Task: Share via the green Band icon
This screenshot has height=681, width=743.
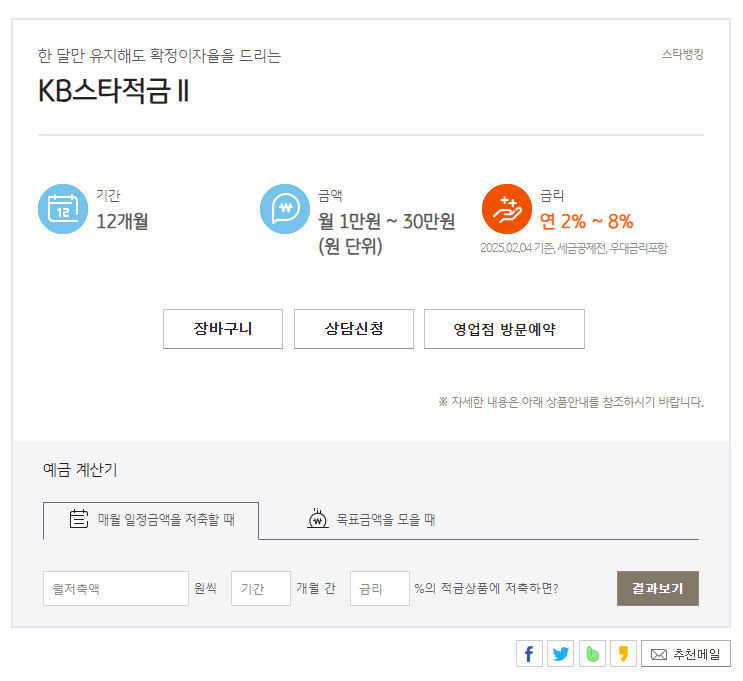Action: point(592,654)
